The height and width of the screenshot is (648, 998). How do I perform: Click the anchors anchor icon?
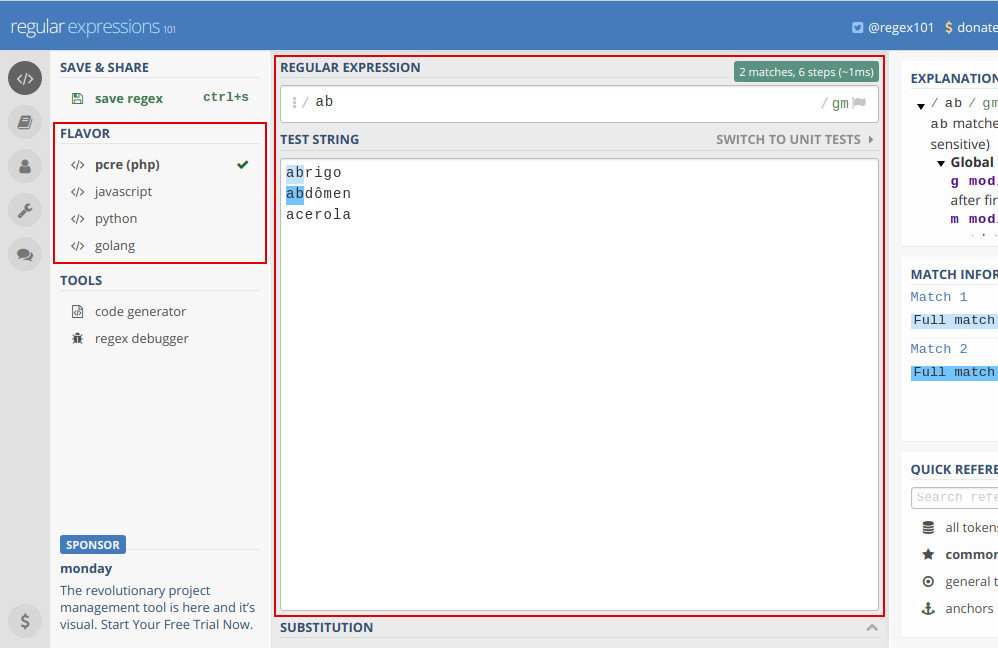[x=928, y=609]
